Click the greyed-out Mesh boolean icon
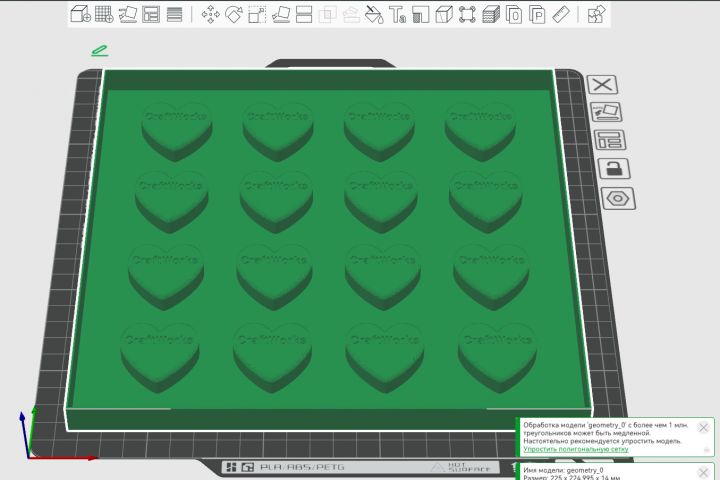This screenshot has height=480, width=720. coord(327,14)
